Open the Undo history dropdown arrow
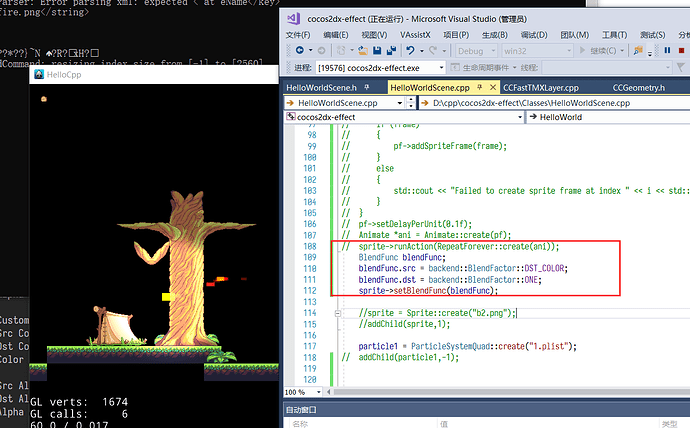The image size is (690, 428). 422,51
